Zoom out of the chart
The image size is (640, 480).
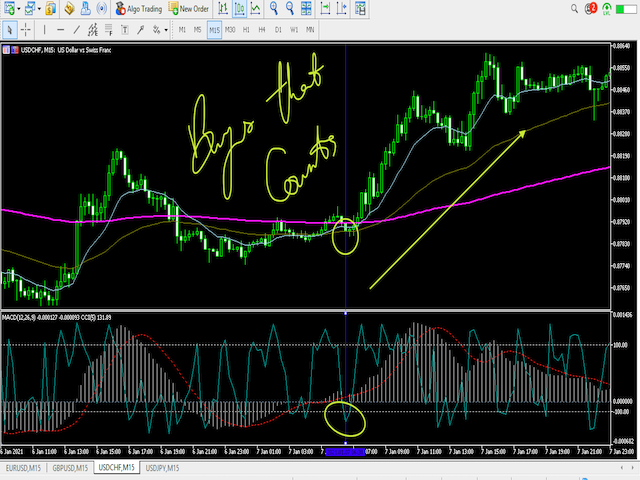[290, 8]
